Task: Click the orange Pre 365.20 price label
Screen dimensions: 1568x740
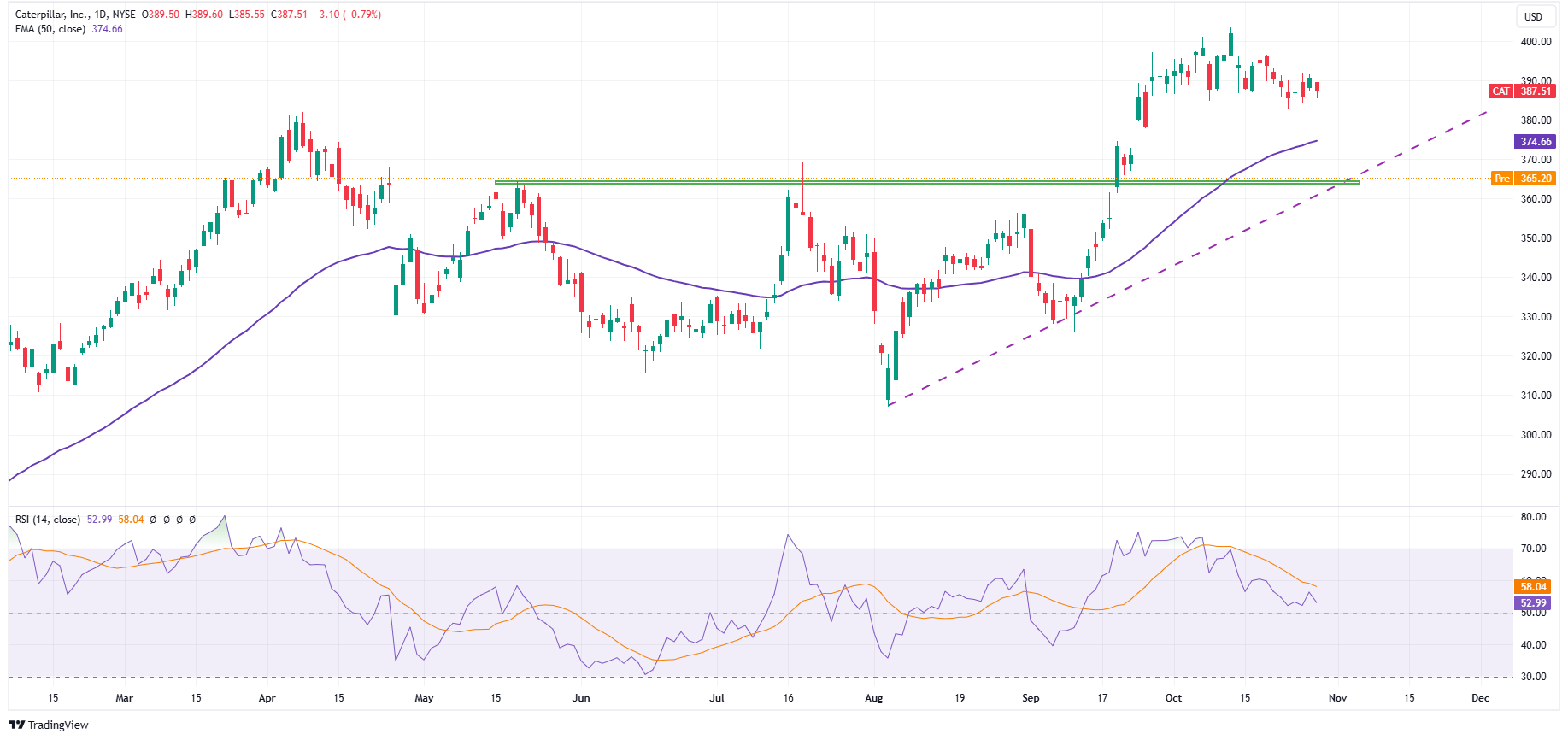Action: click(x=1524, y=179)
